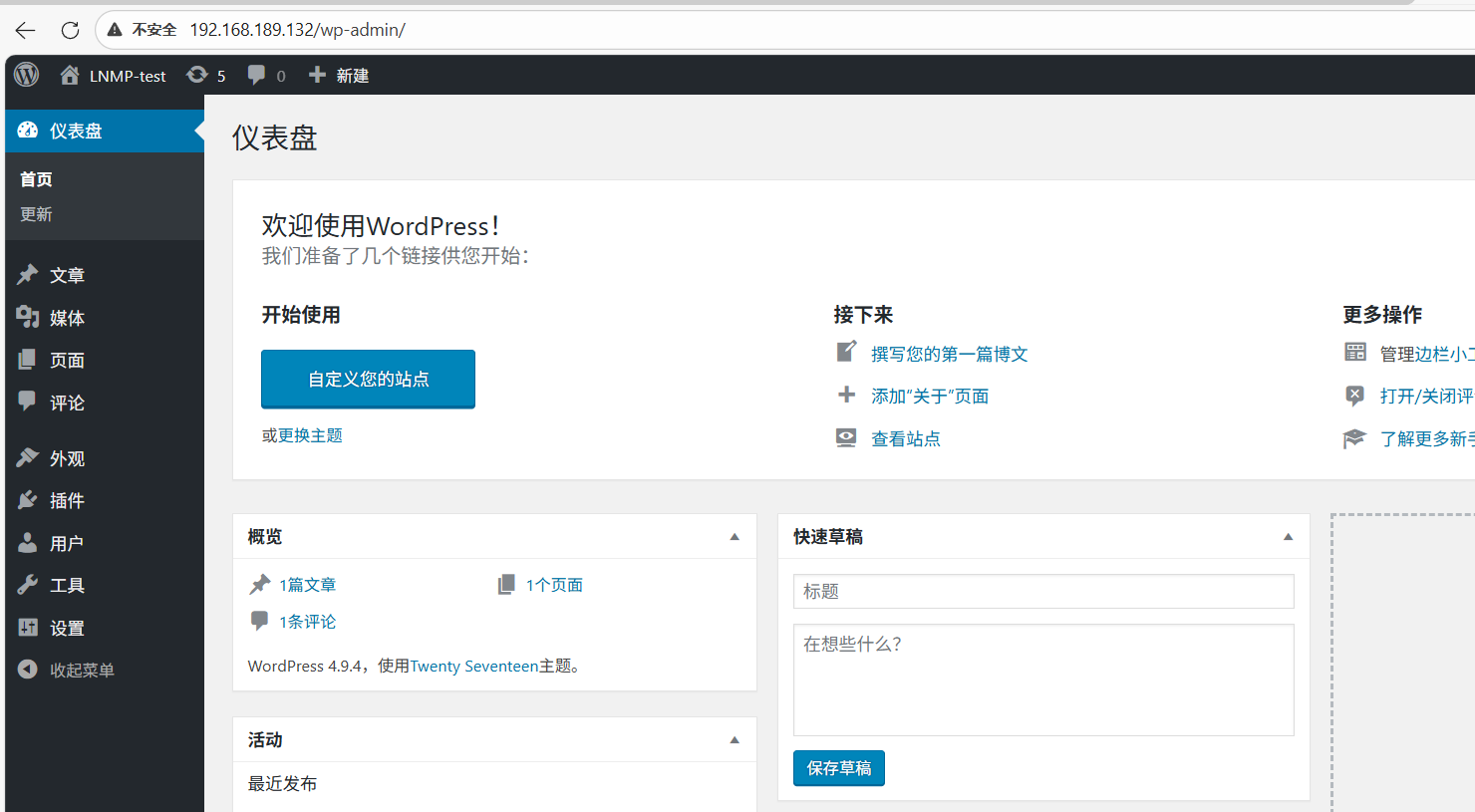Click the plus icon beside 添加"关于"页面

point(846,395)
